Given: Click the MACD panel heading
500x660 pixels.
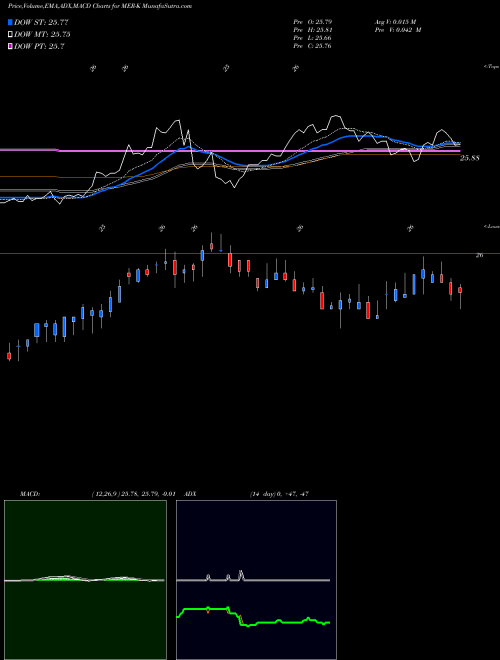Looking at the screenshot, I should coord(30,494).
